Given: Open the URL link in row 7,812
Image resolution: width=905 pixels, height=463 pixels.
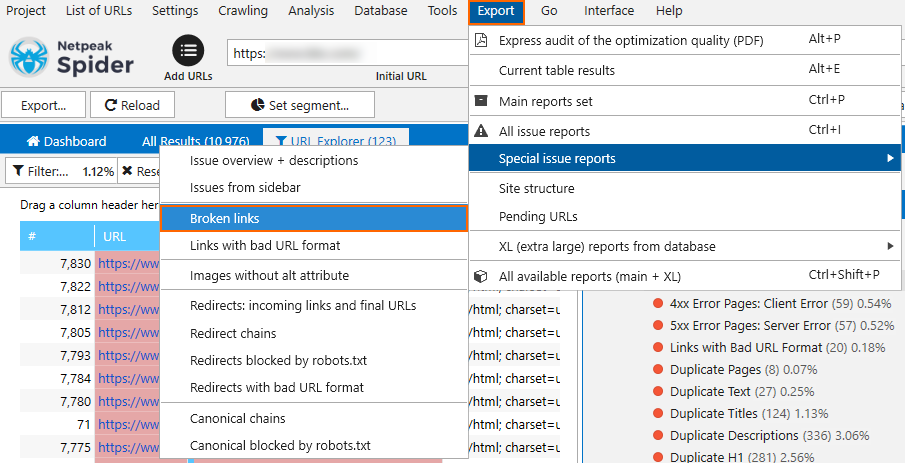Looking at the screenshot, I should pyautogui.click(x=129, y=309).
